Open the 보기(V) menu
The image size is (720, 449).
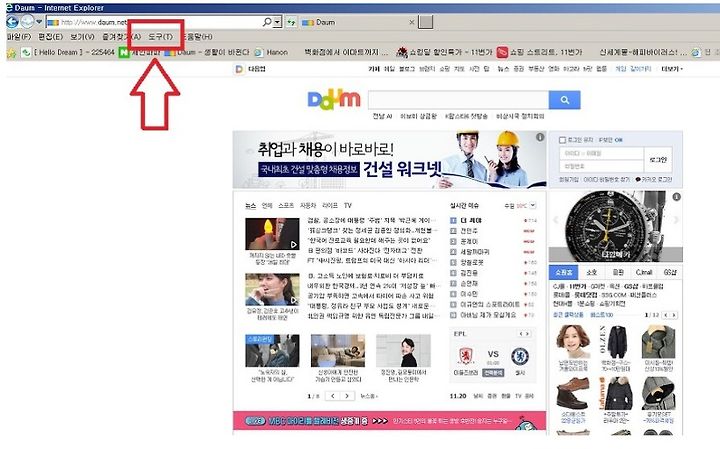(82, 37)
